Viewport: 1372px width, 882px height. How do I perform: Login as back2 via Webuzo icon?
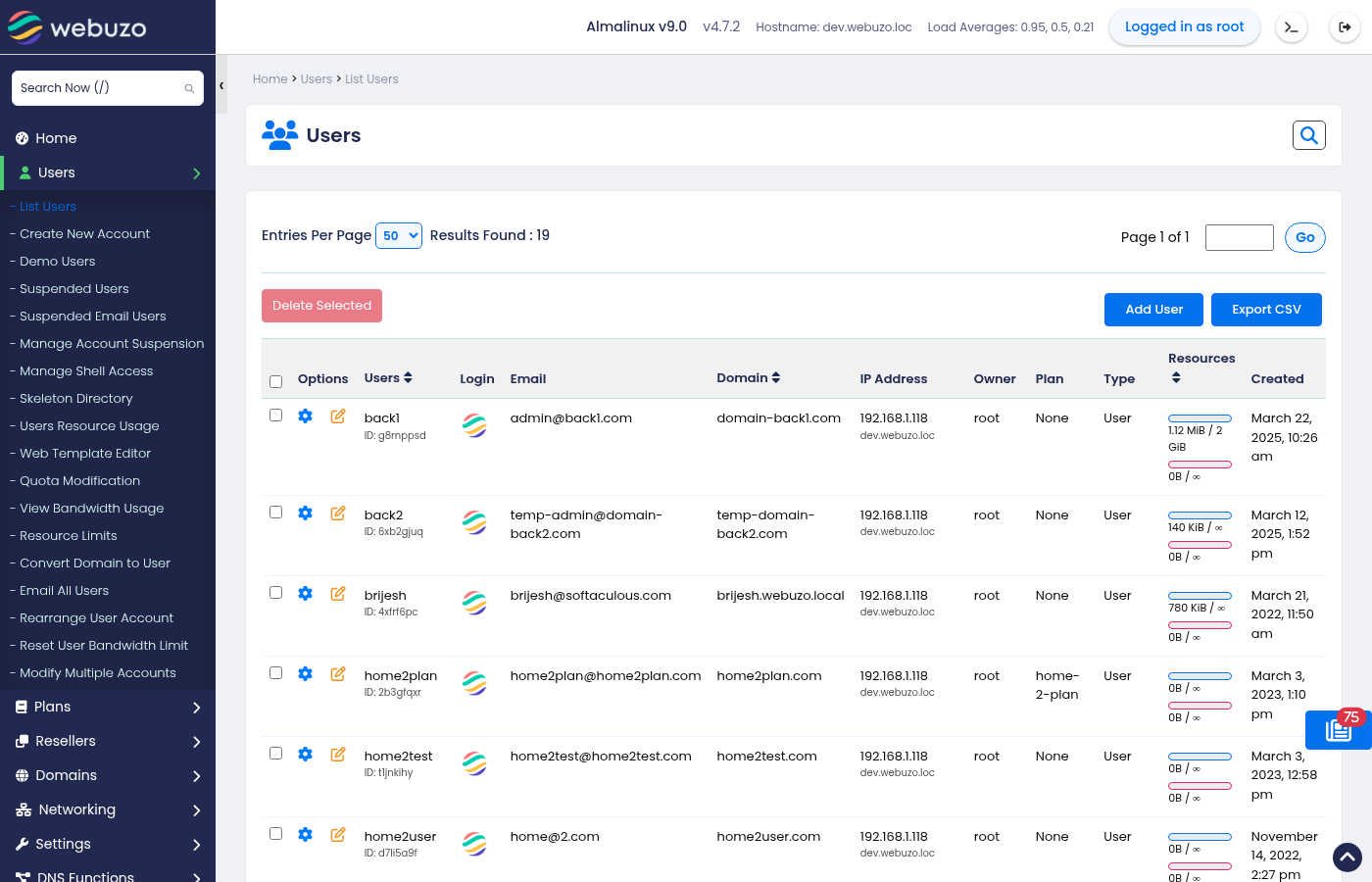click(475, 522)
